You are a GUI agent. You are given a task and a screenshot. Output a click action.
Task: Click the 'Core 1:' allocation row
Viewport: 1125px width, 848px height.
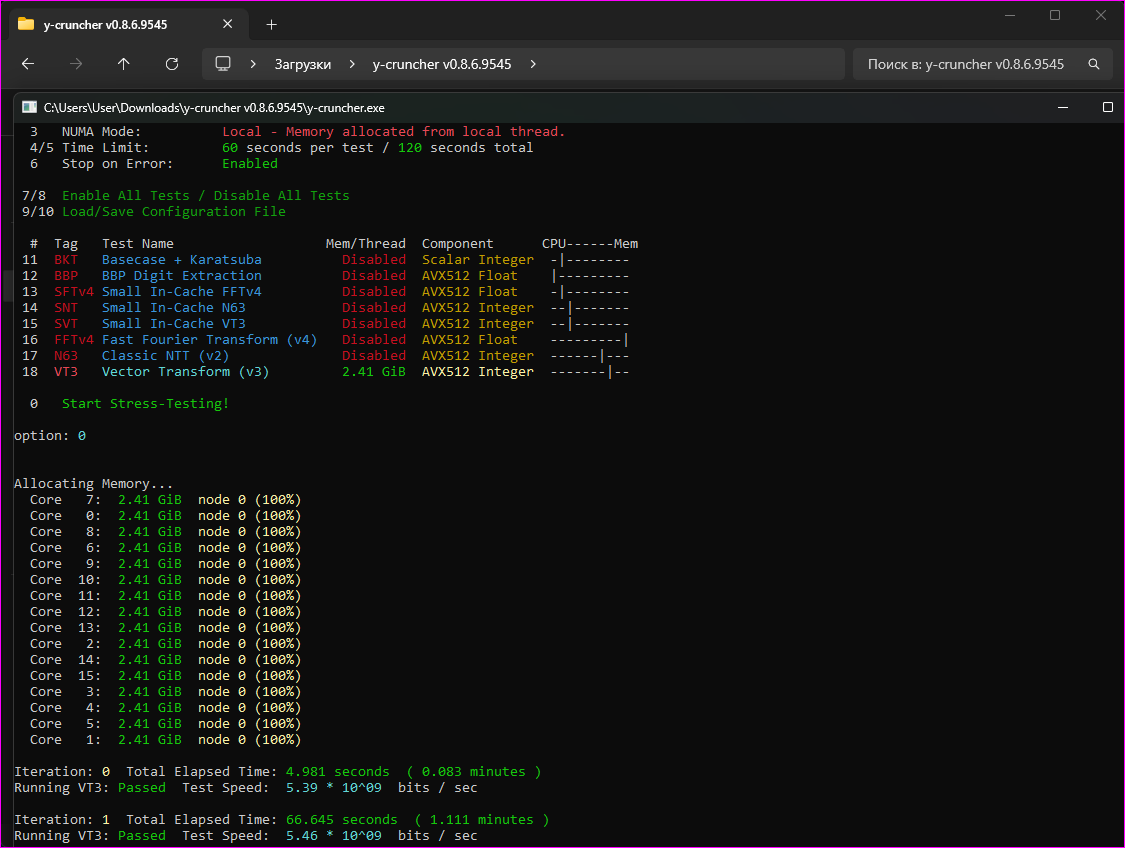pyautogui.click(x=165, y=740)
